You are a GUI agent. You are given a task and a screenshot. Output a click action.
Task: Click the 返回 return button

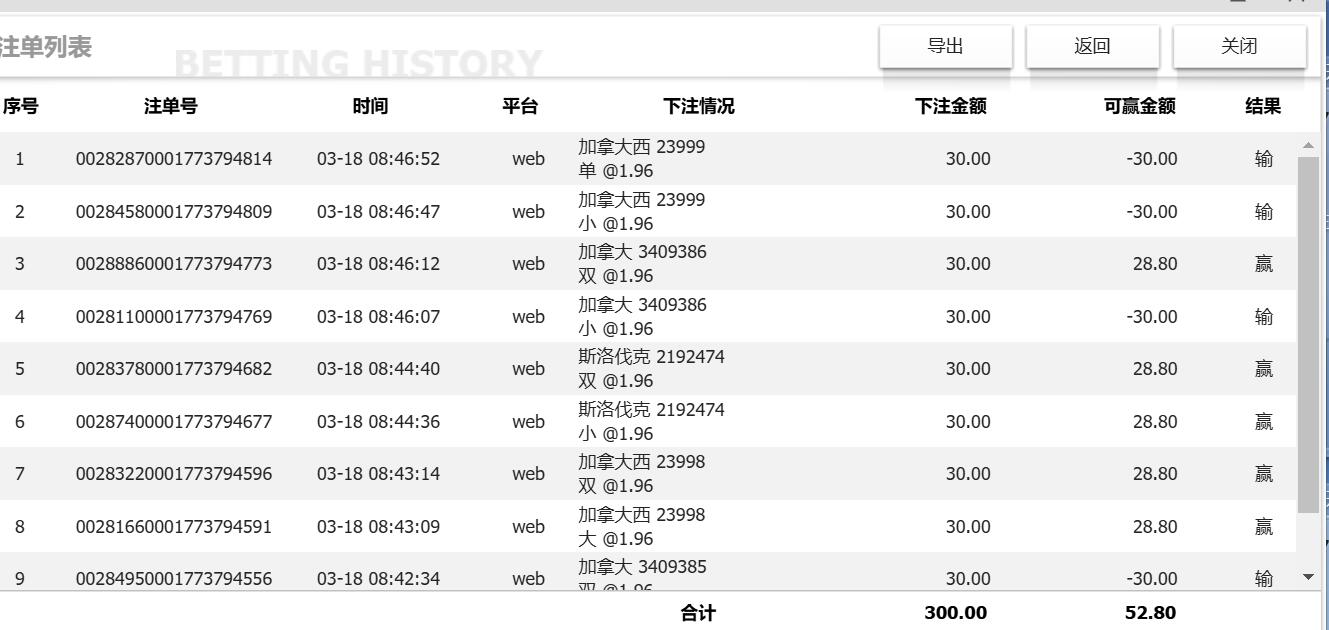coord(1092,44)
